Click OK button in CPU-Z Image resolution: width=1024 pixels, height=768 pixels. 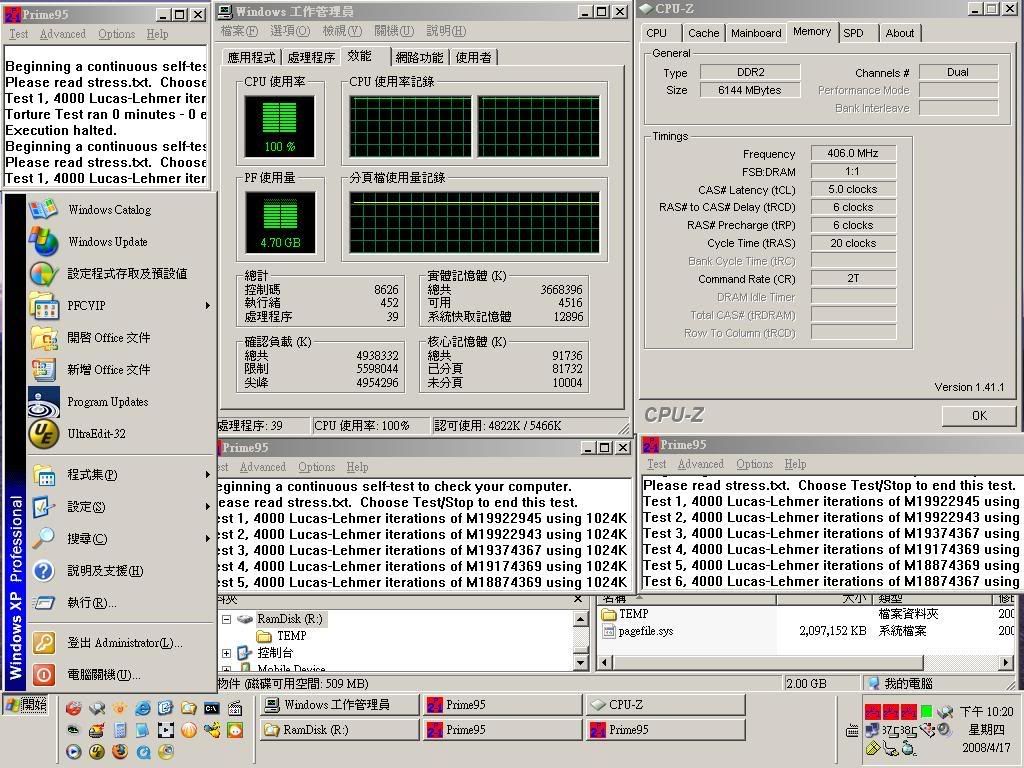click(x=979, y=415)
